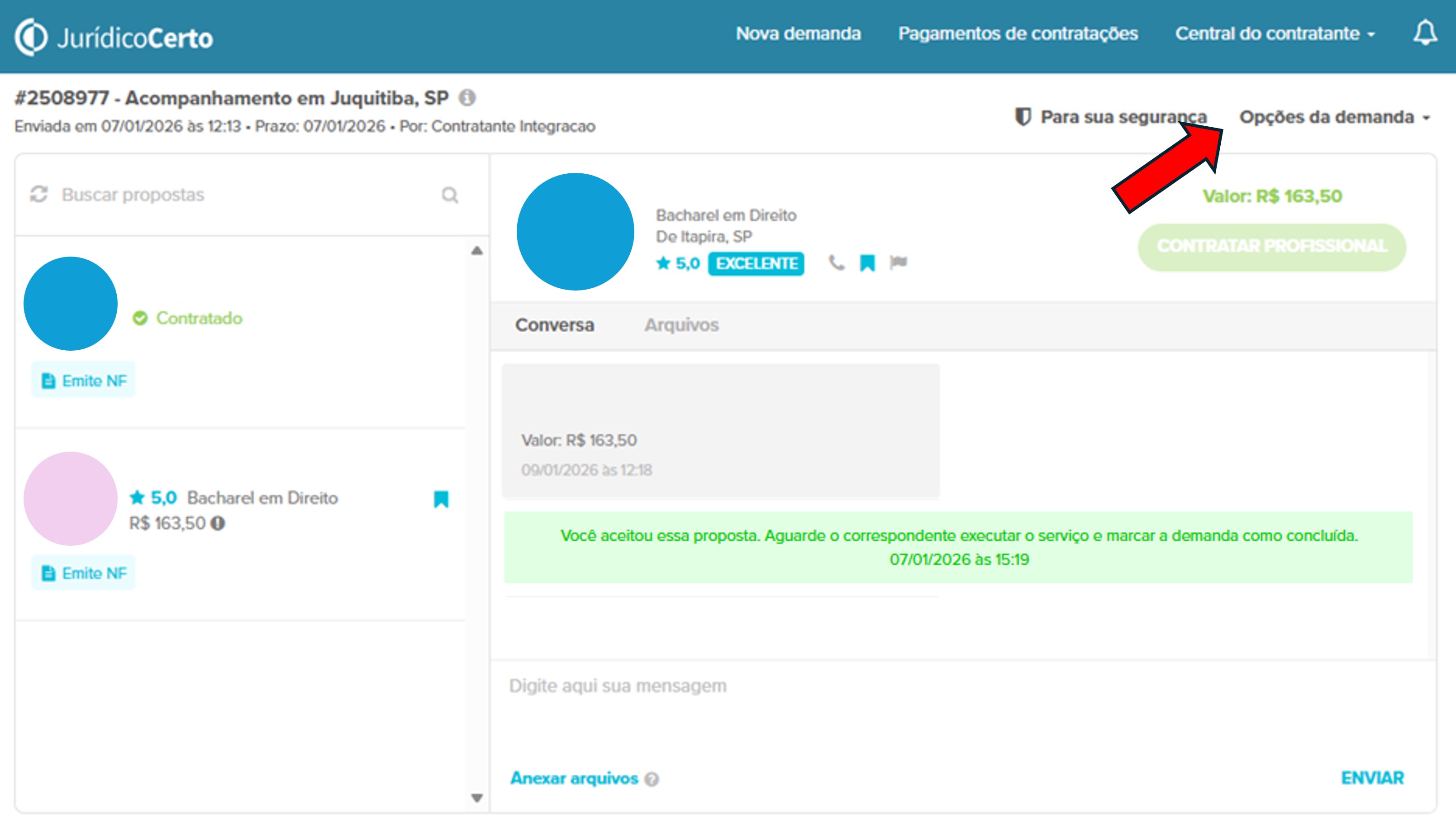Click the phone icon on profile
This screenshot has height=825, width=1456.
coord(836,263)
